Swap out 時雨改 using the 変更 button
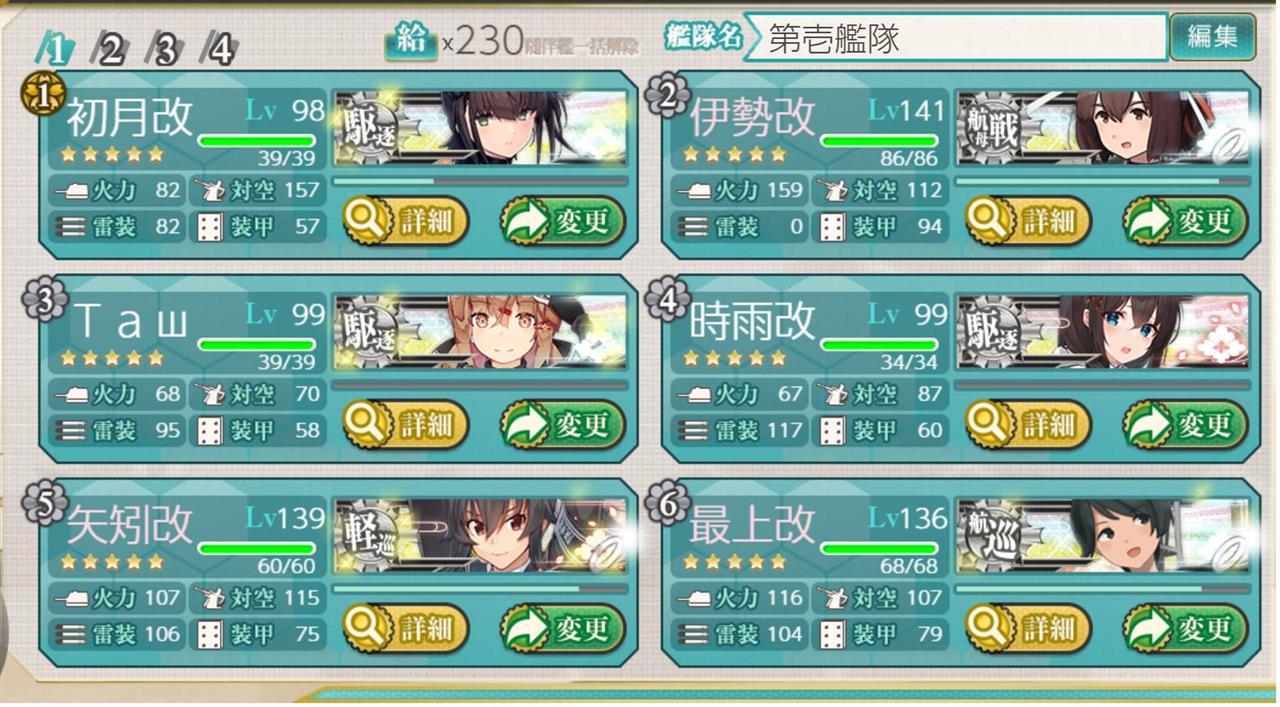The image size is (1280, 707). [1186, 425]
